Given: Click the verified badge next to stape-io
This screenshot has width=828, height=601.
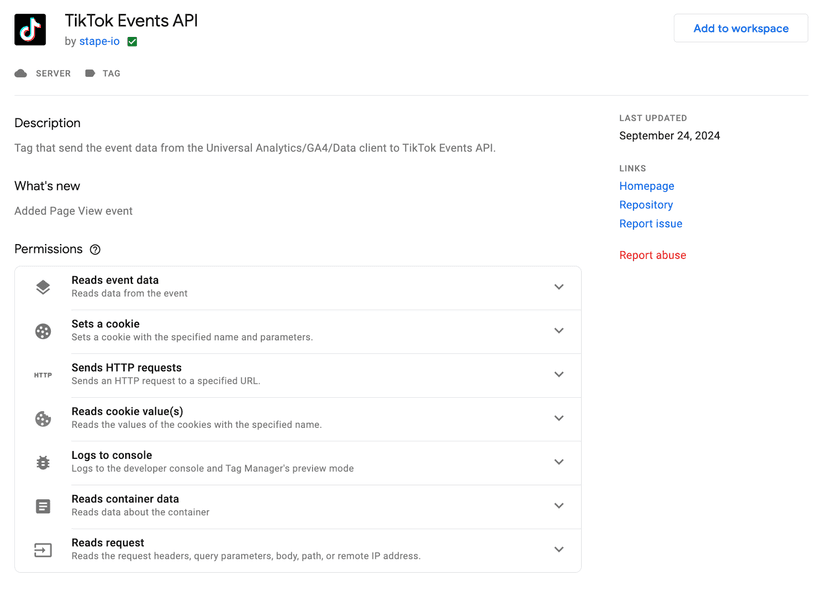Looking at the screenshot, I should [x=131, y=42].
